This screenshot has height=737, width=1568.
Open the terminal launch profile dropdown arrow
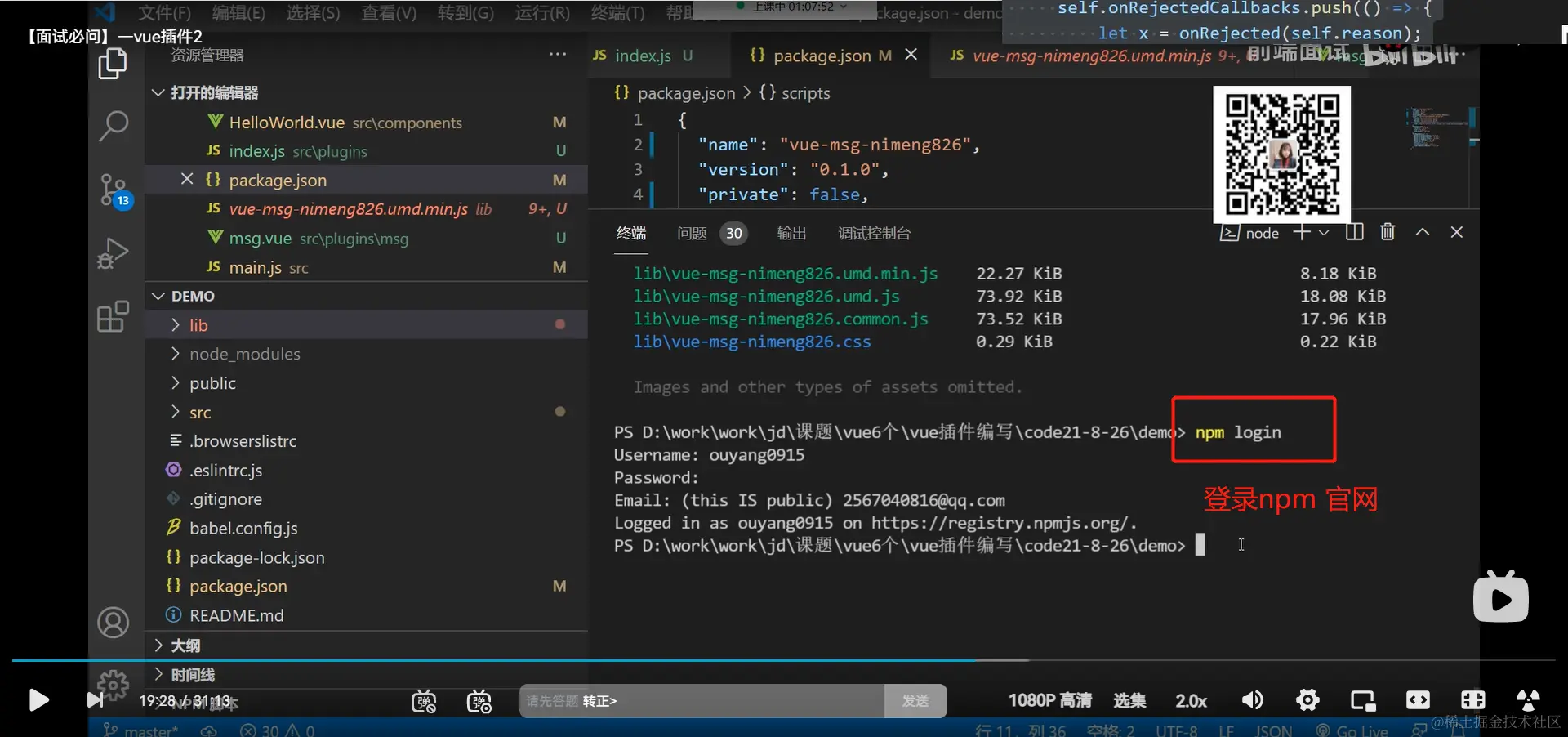[1324, 233]
